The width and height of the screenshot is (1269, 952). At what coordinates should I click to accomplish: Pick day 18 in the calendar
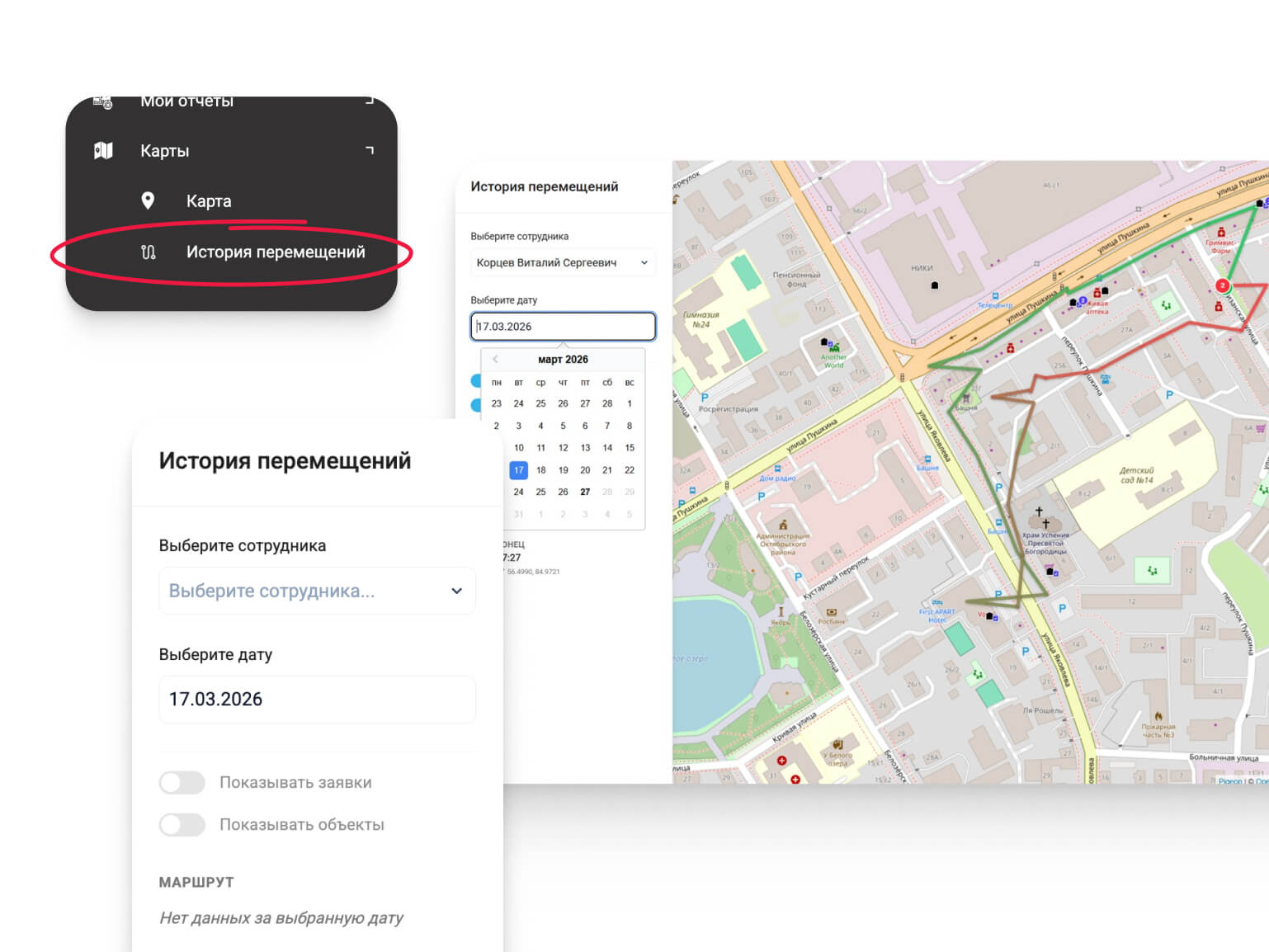(540, 469)
